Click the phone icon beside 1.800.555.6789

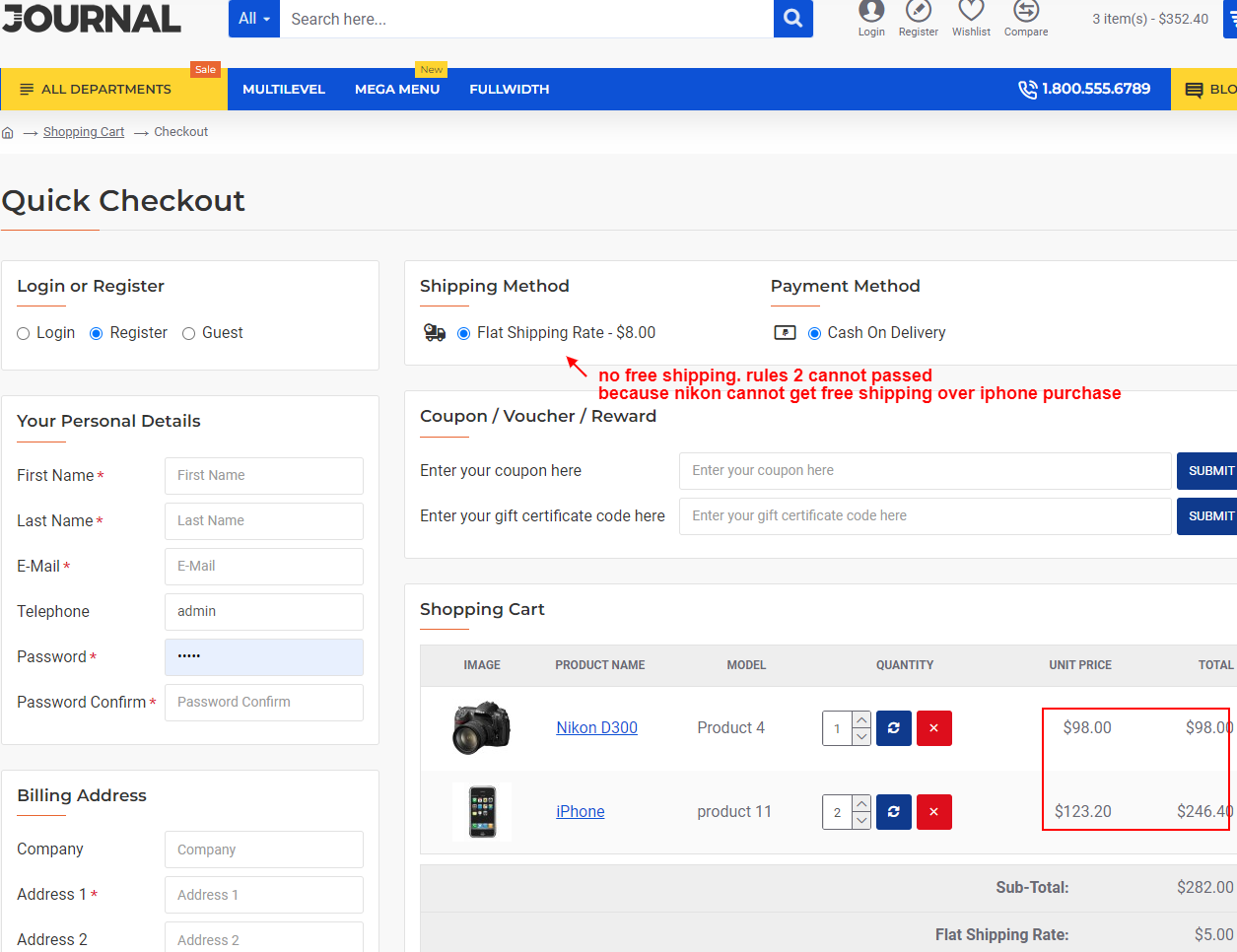pos(1027,89)
